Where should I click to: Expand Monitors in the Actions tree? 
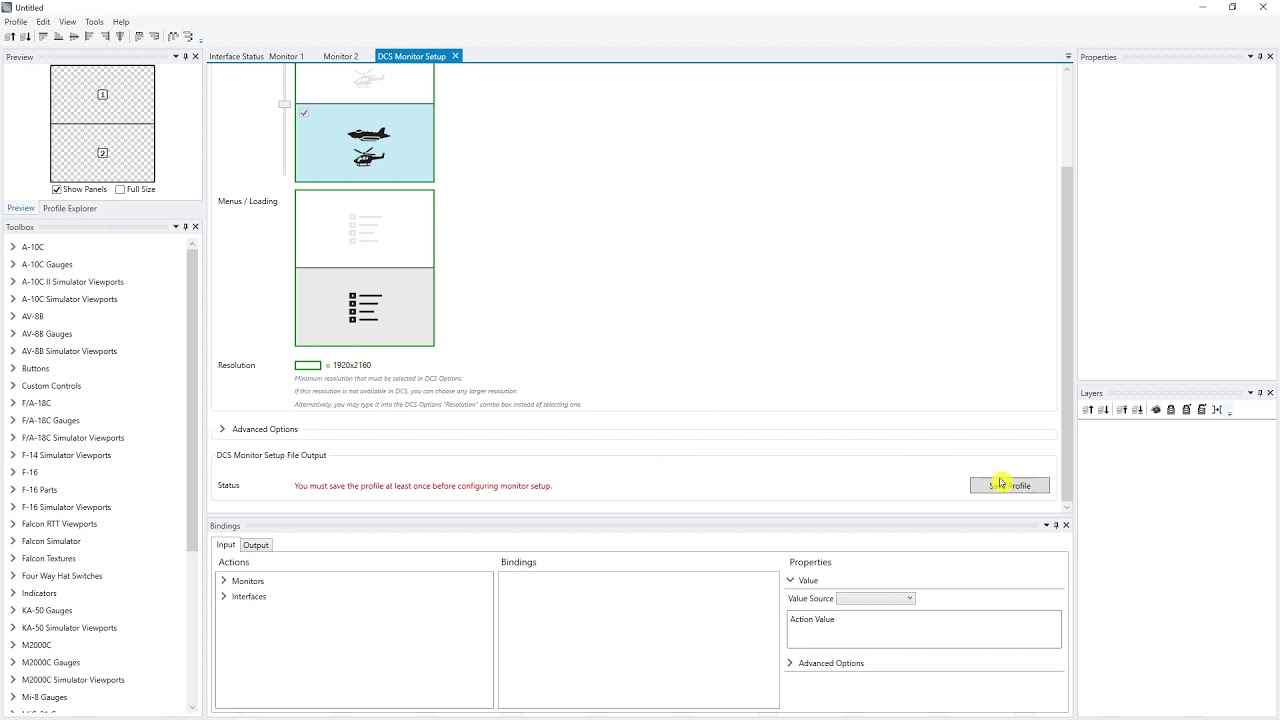[224, 581]
